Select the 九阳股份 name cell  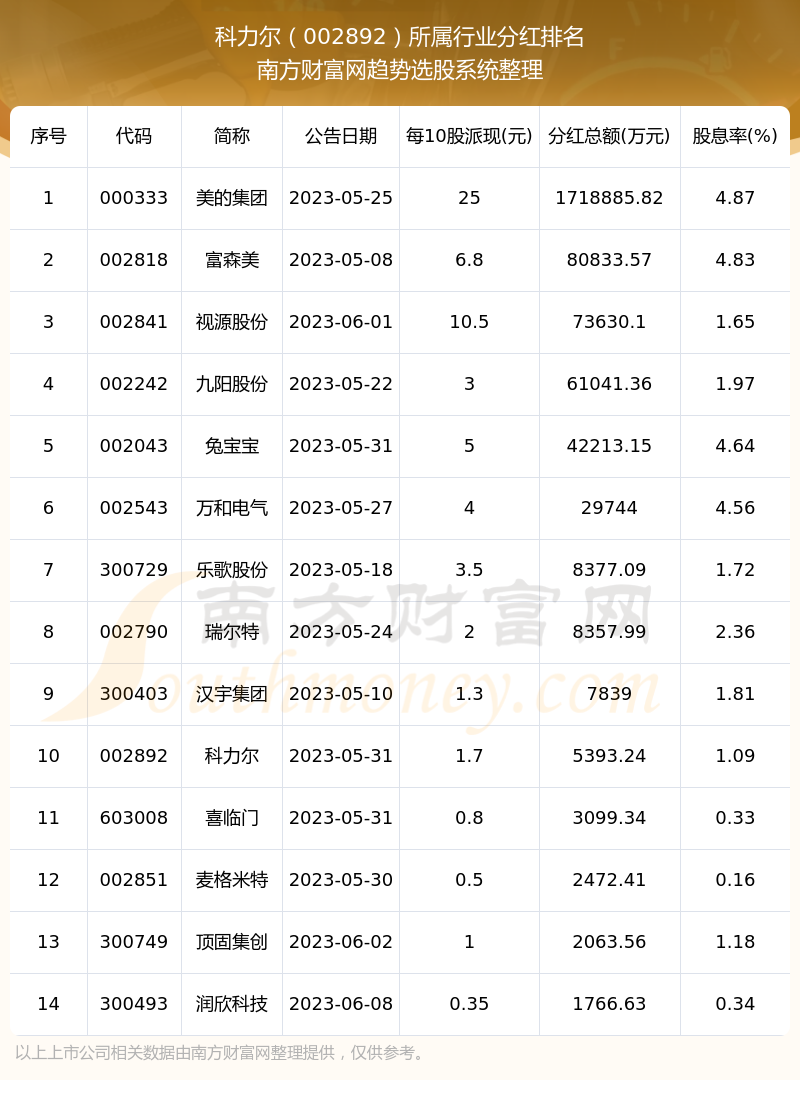coord(232,384)
